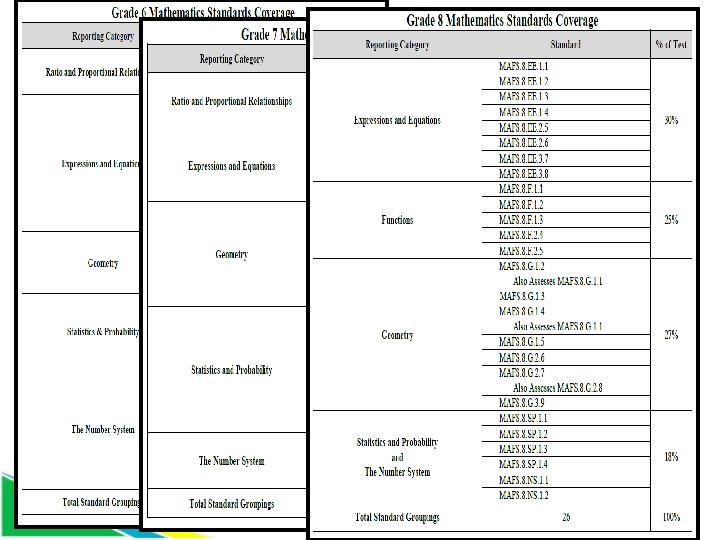Click standard MAFS.8.G.1.4
Image resolution: width=720 pixels, height=540 pixels.
[x=522, y=311]
